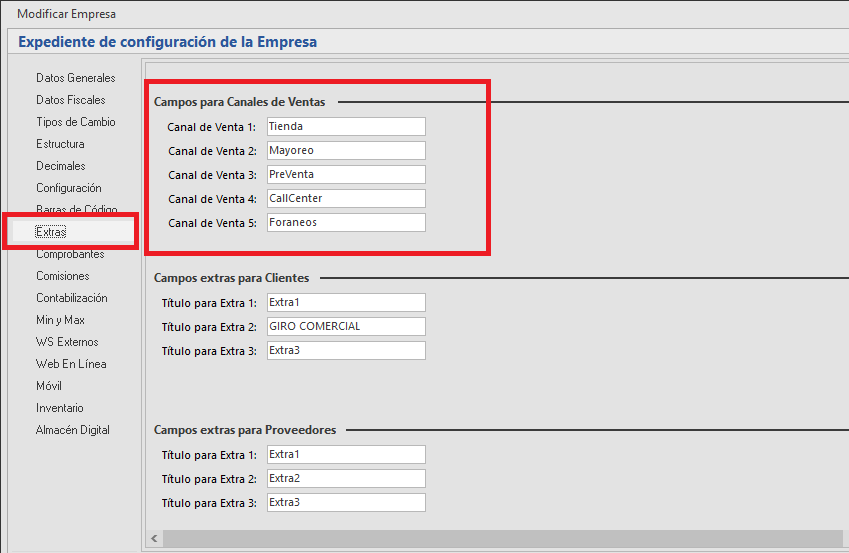This screenshot has width=849, height=553.
Task: Go to Min y Max section
Action: click(60, 320)
